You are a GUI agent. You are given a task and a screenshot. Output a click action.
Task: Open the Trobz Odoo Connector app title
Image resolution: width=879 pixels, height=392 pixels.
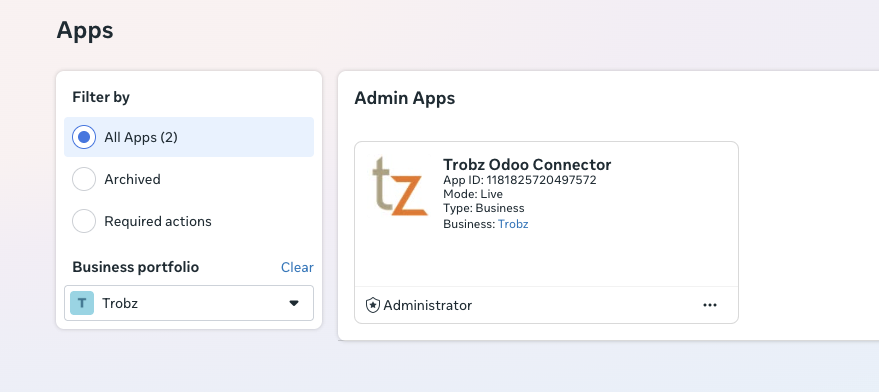[527, 165]
